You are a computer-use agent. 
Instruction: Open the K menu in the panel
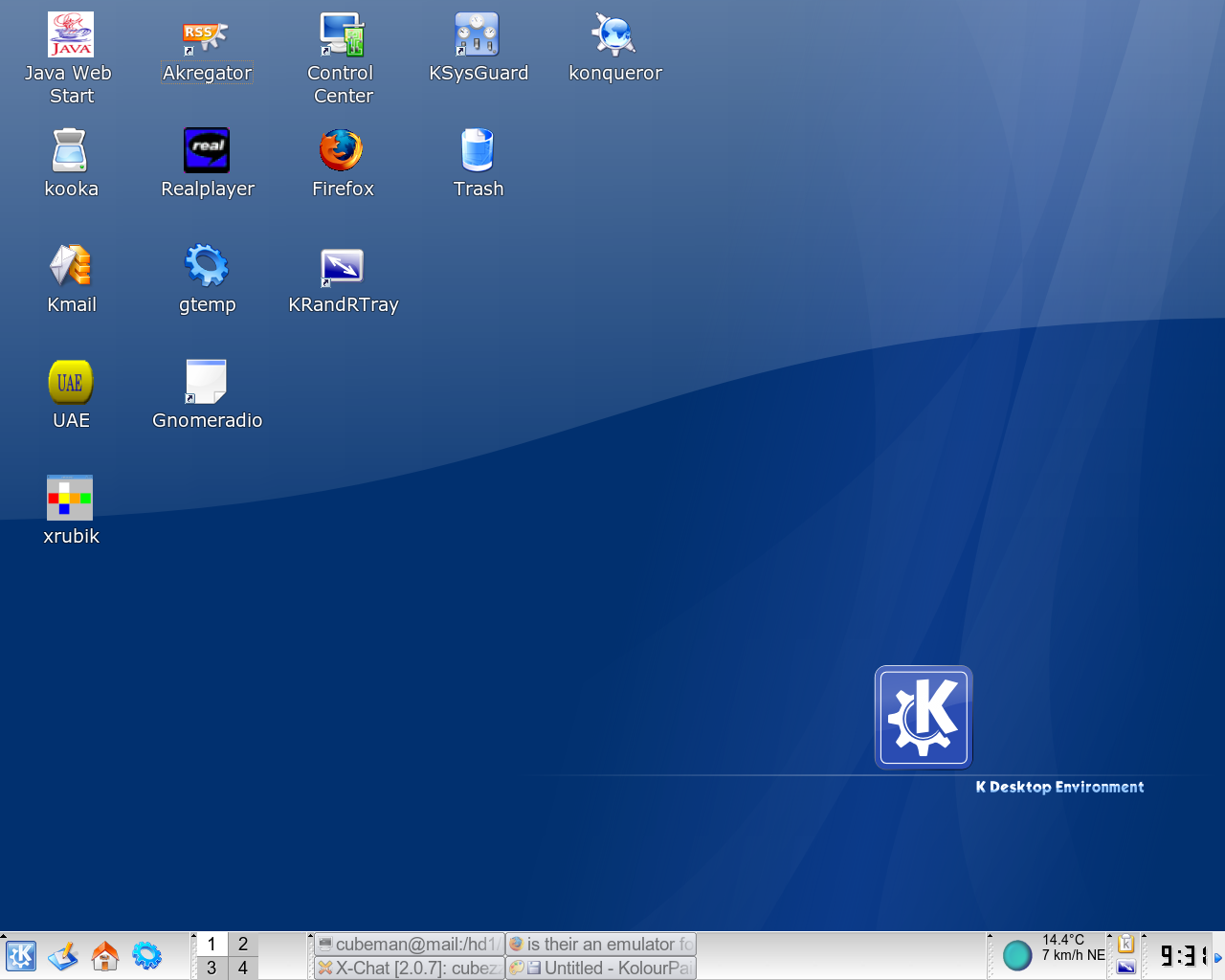(21, 956)
